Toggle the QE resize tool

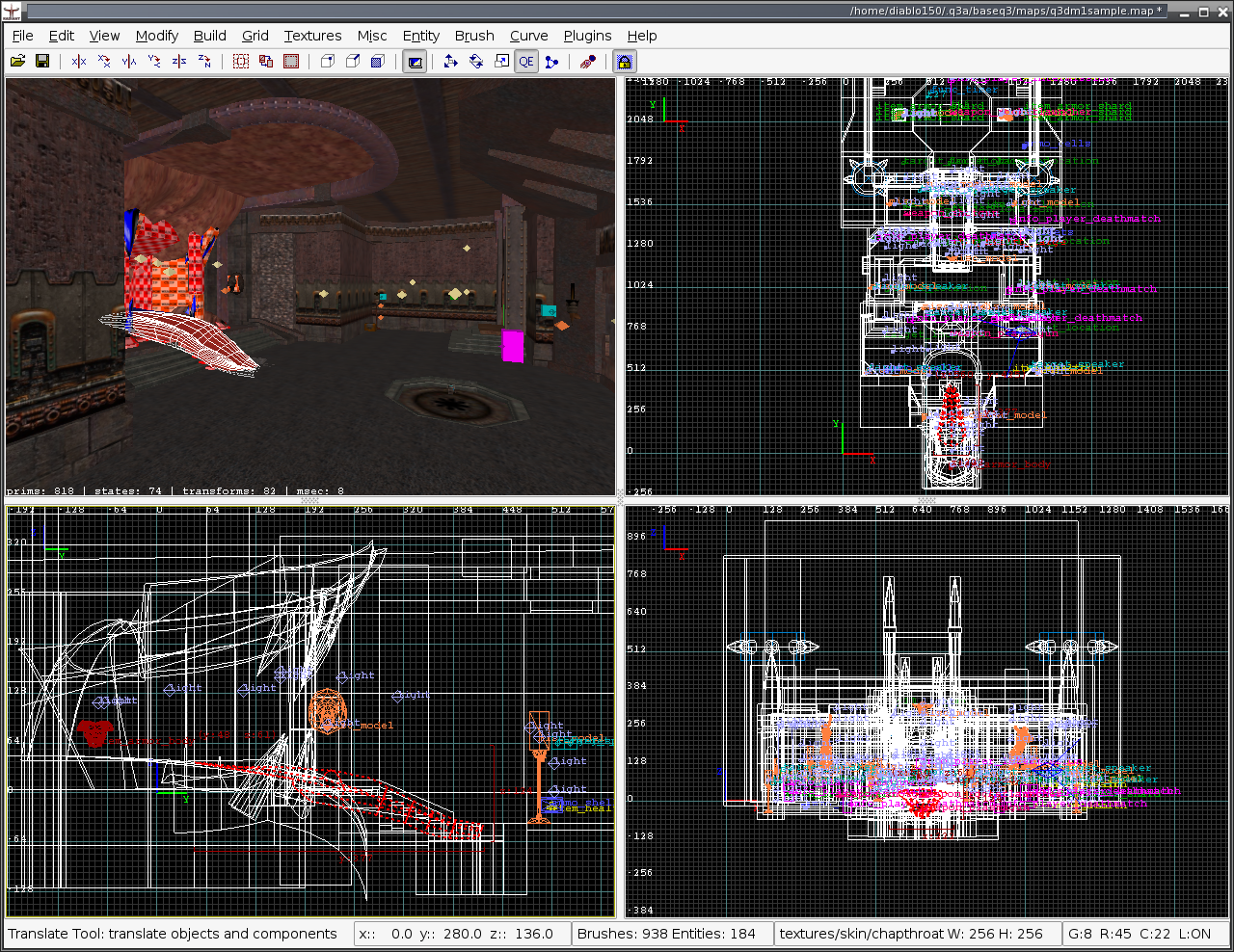tap(526, 62)
